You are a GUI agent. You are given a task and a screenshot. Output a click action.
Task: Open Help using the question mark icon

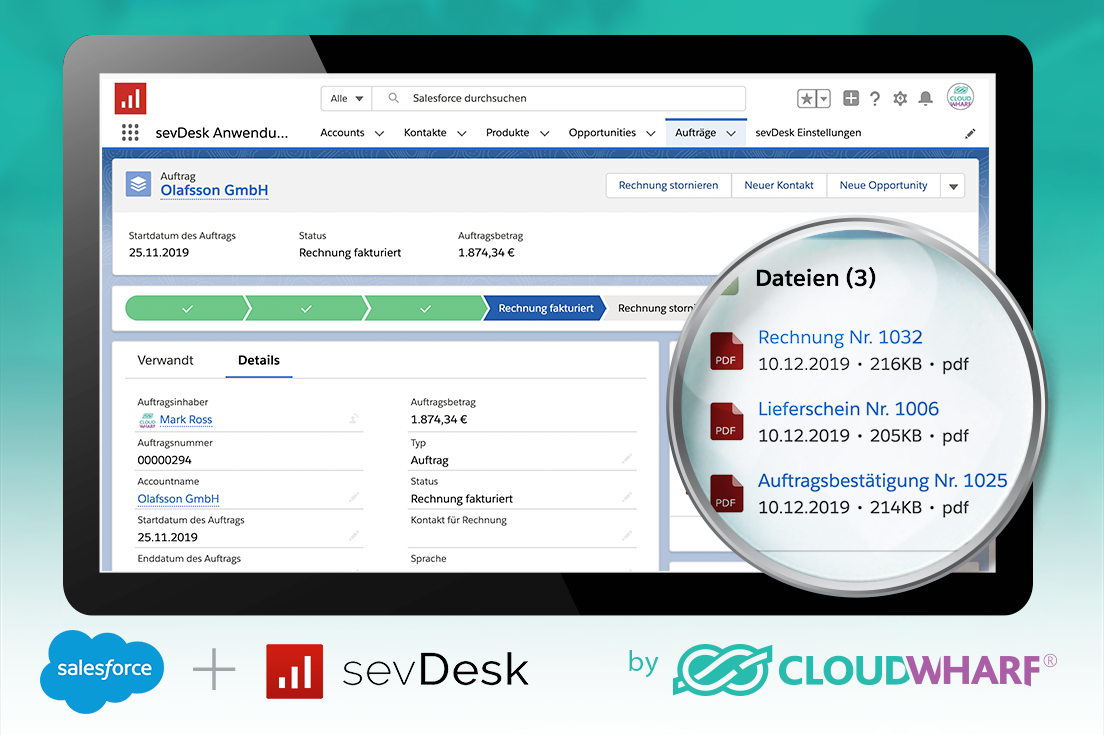874,99
